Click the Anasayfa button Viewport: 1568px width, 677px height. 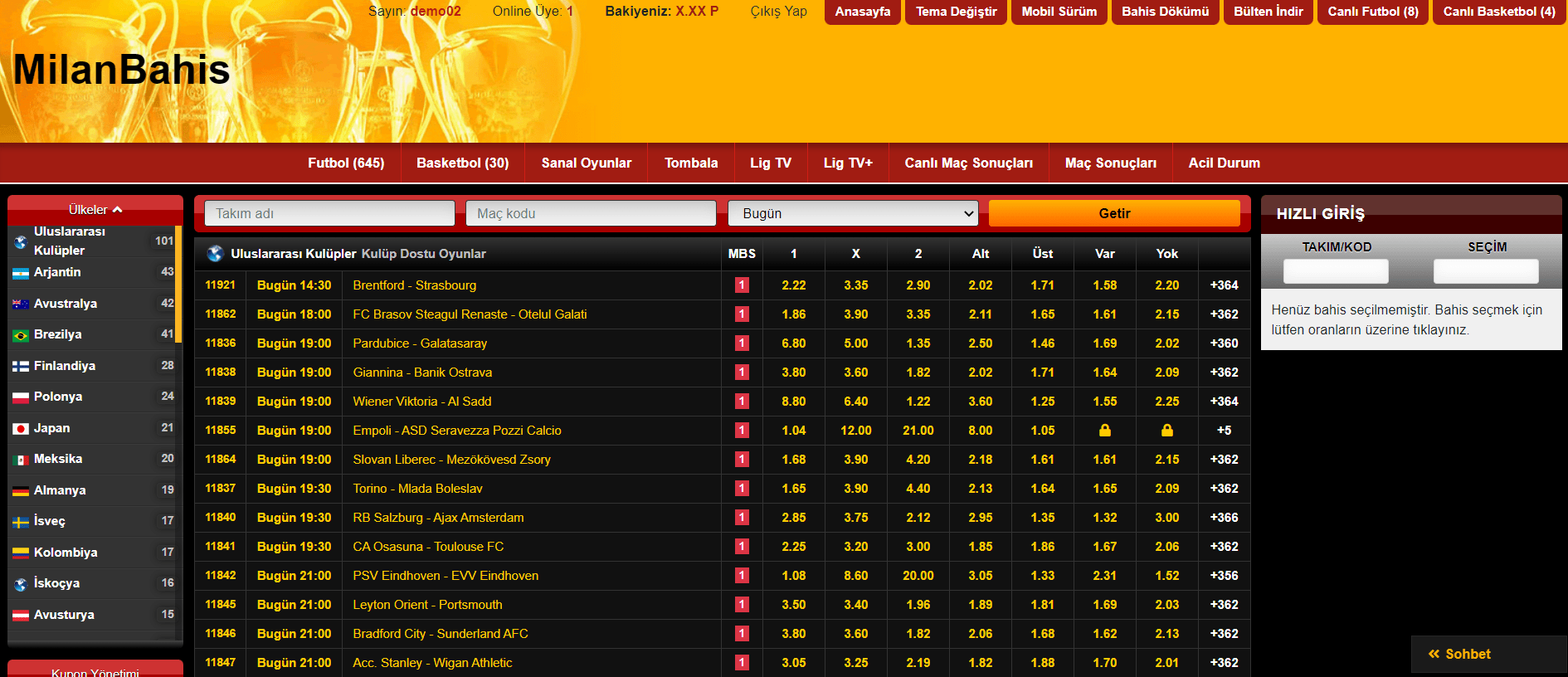[863, 12]
